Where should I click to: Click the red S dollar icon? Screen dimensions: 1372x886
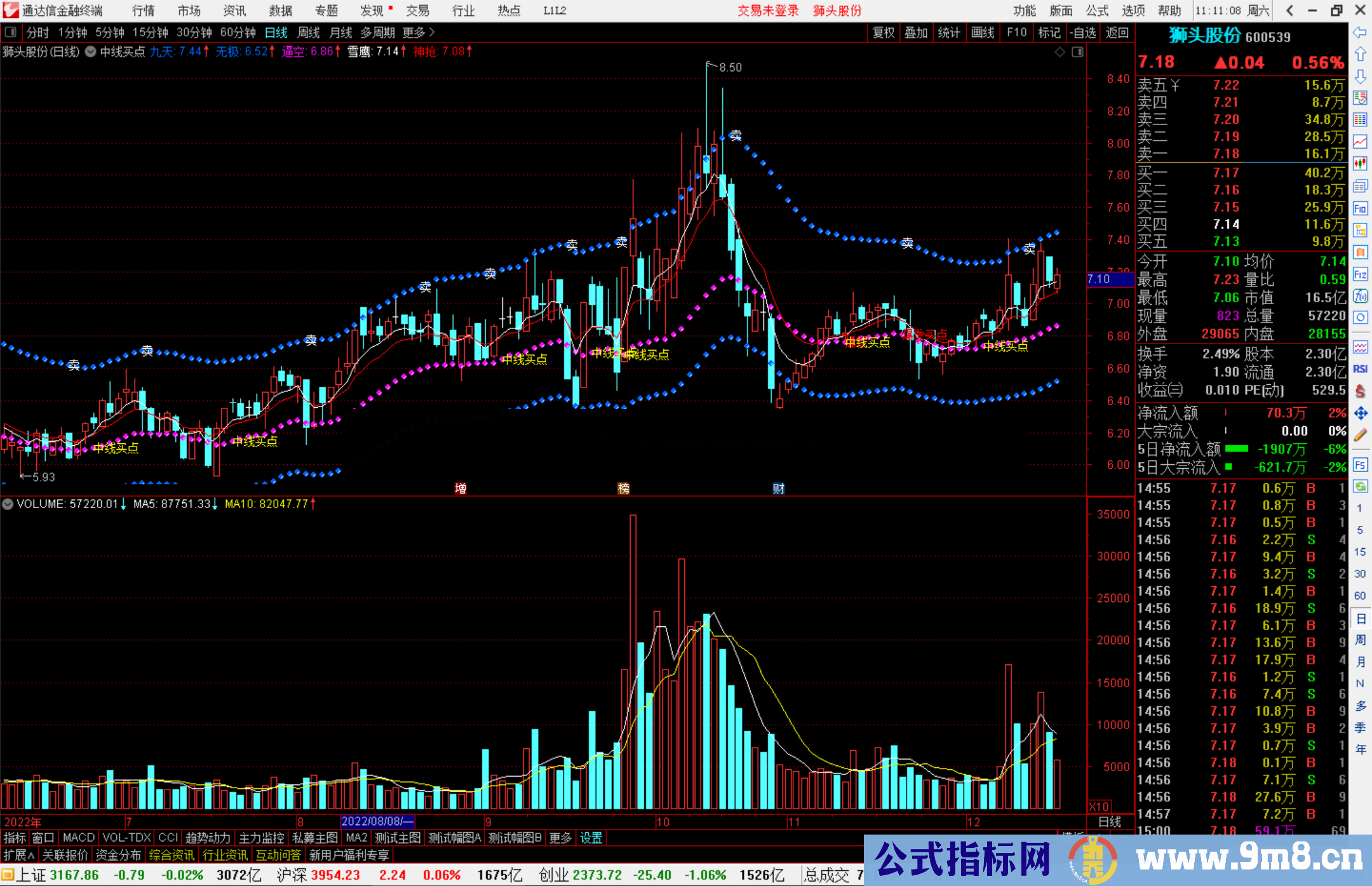coord(1360,391)
